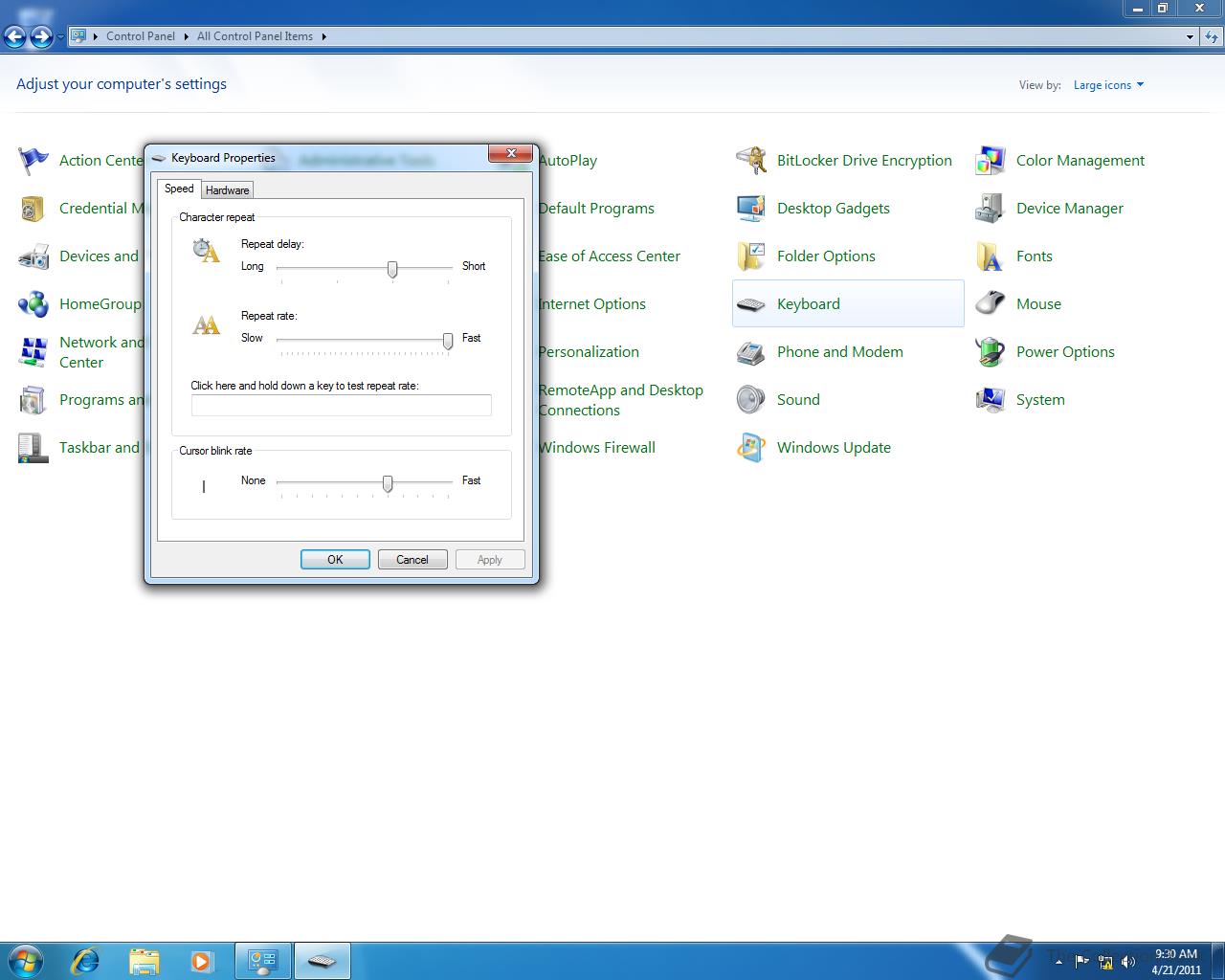
Task: Open Color Management icon
Action: tap(991, 161)
